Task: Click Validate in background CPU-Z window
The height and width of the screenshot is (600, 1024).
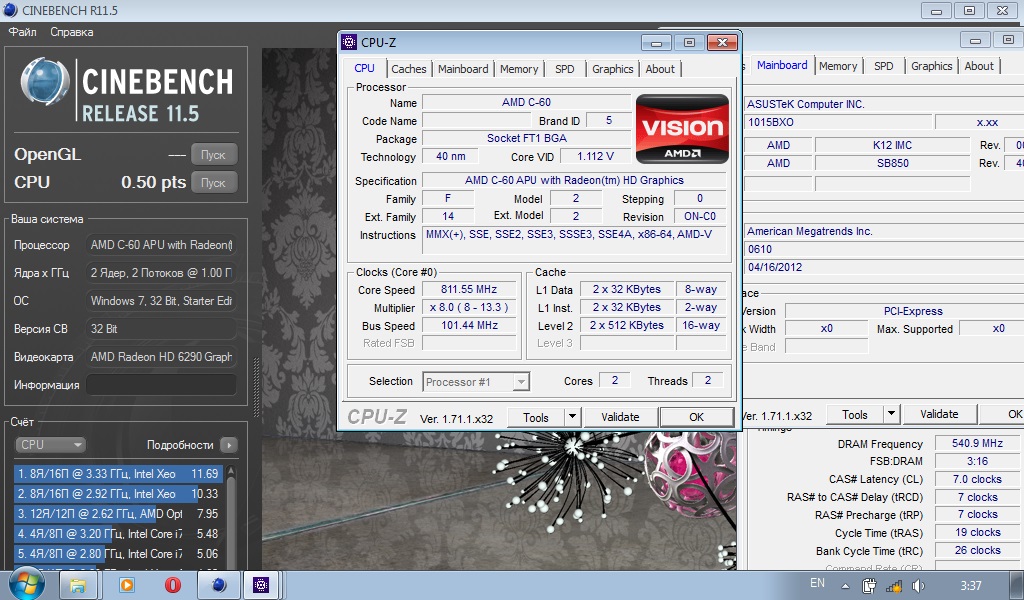Action: tap(939, 415)
